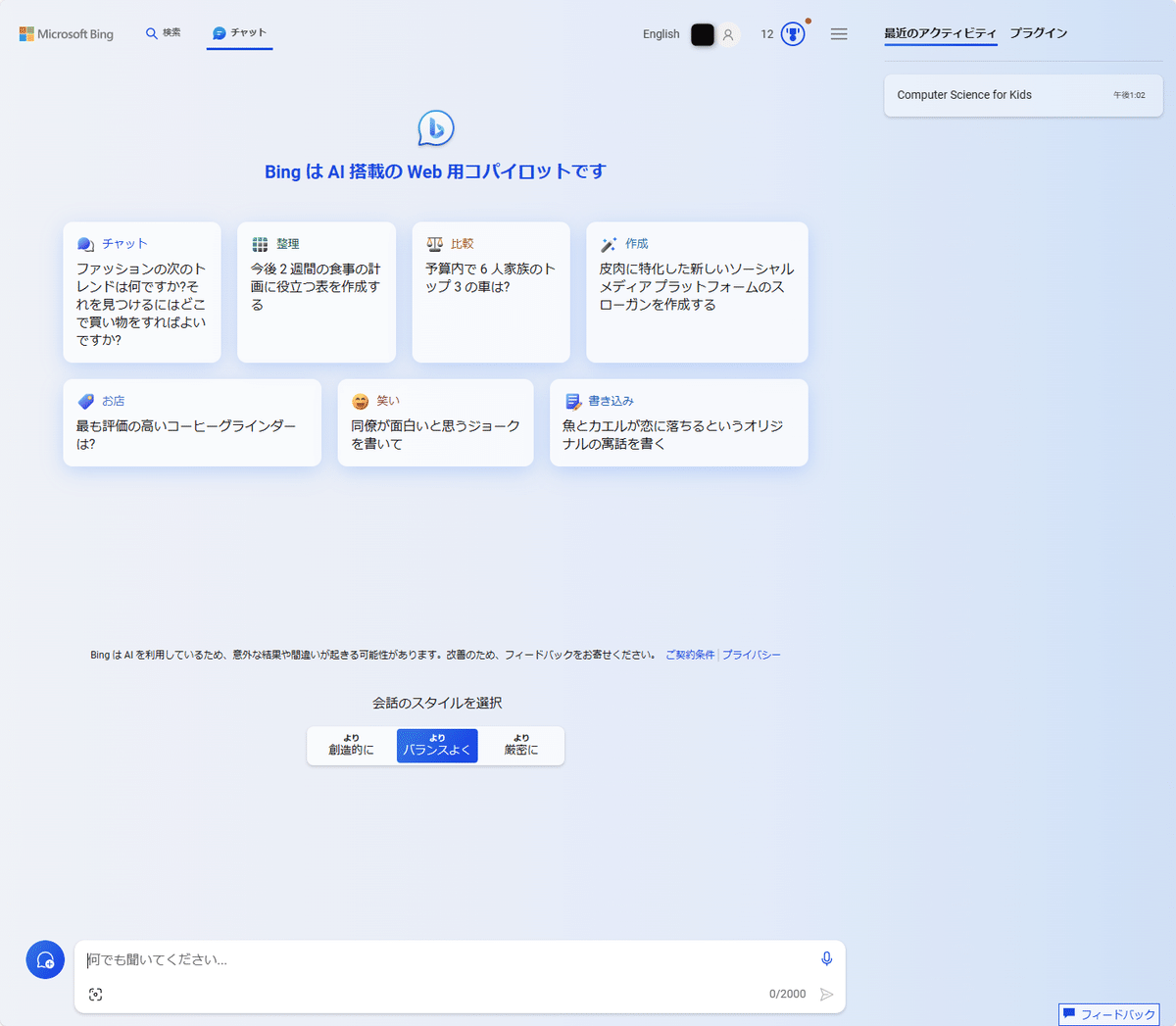Open the ご契約条件 terms link

[x=690, y=655]
